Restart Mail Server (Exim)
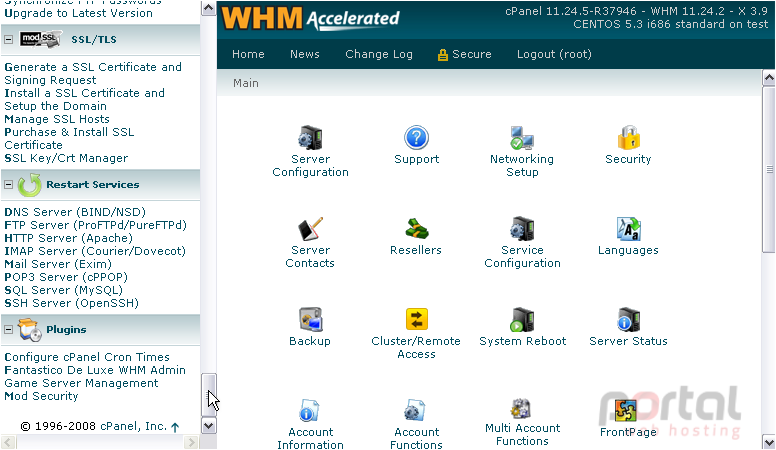The height and width of the screenshot is (450, 776). coord(58,264)
